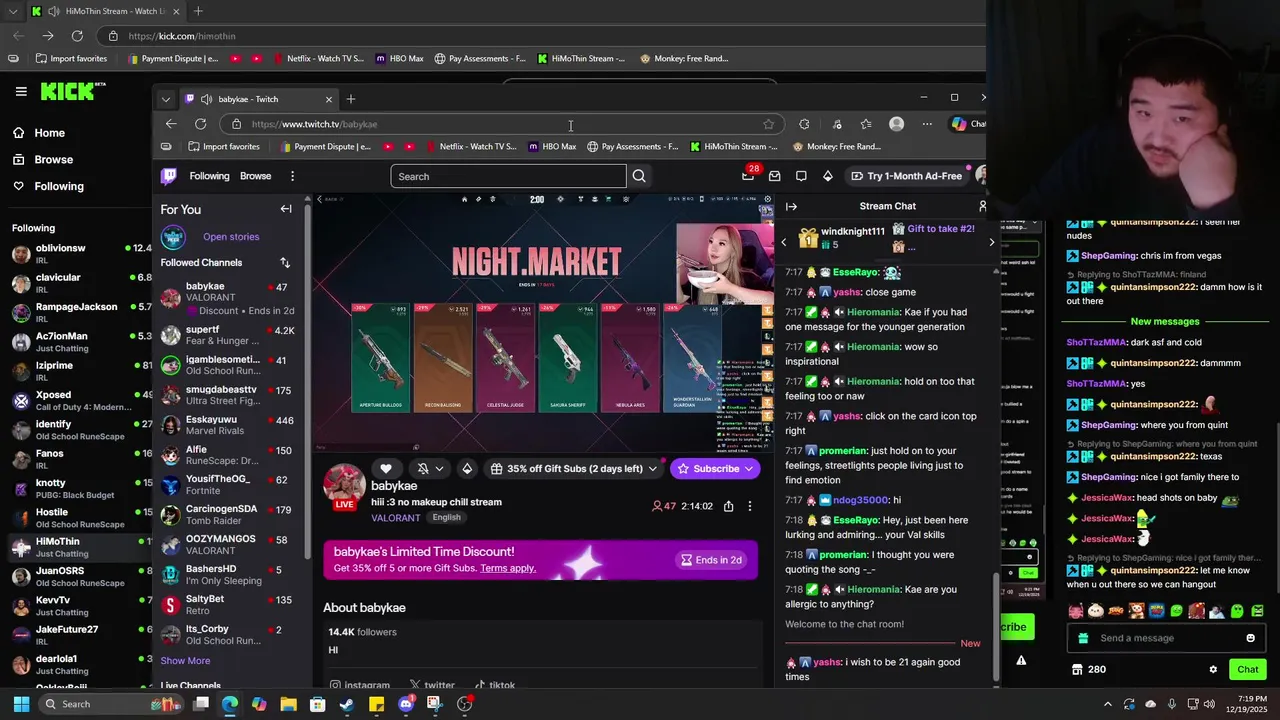Open Kick Following in sidebar

coord(49,186)
